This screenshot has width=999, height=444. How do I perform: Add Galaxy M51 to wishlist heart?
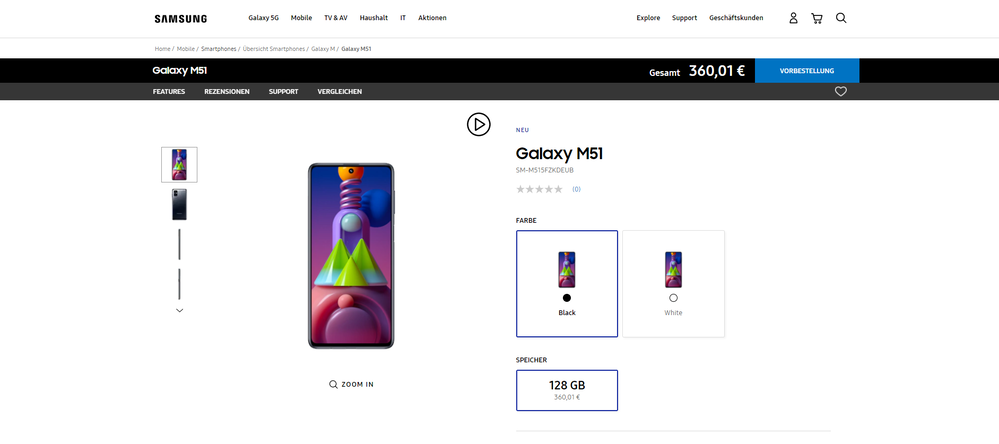click(841, 91)
